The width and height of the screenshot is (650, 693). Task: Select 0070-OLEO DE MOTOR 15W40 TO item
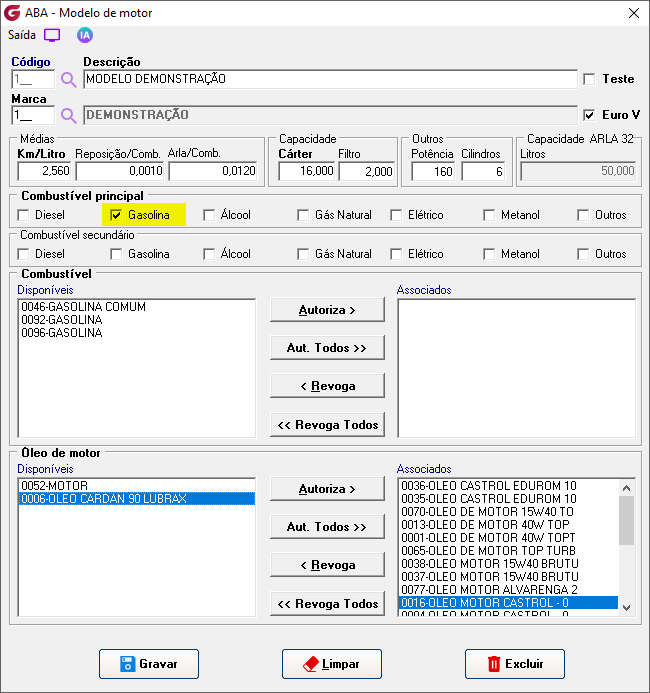tap(508, 512)
